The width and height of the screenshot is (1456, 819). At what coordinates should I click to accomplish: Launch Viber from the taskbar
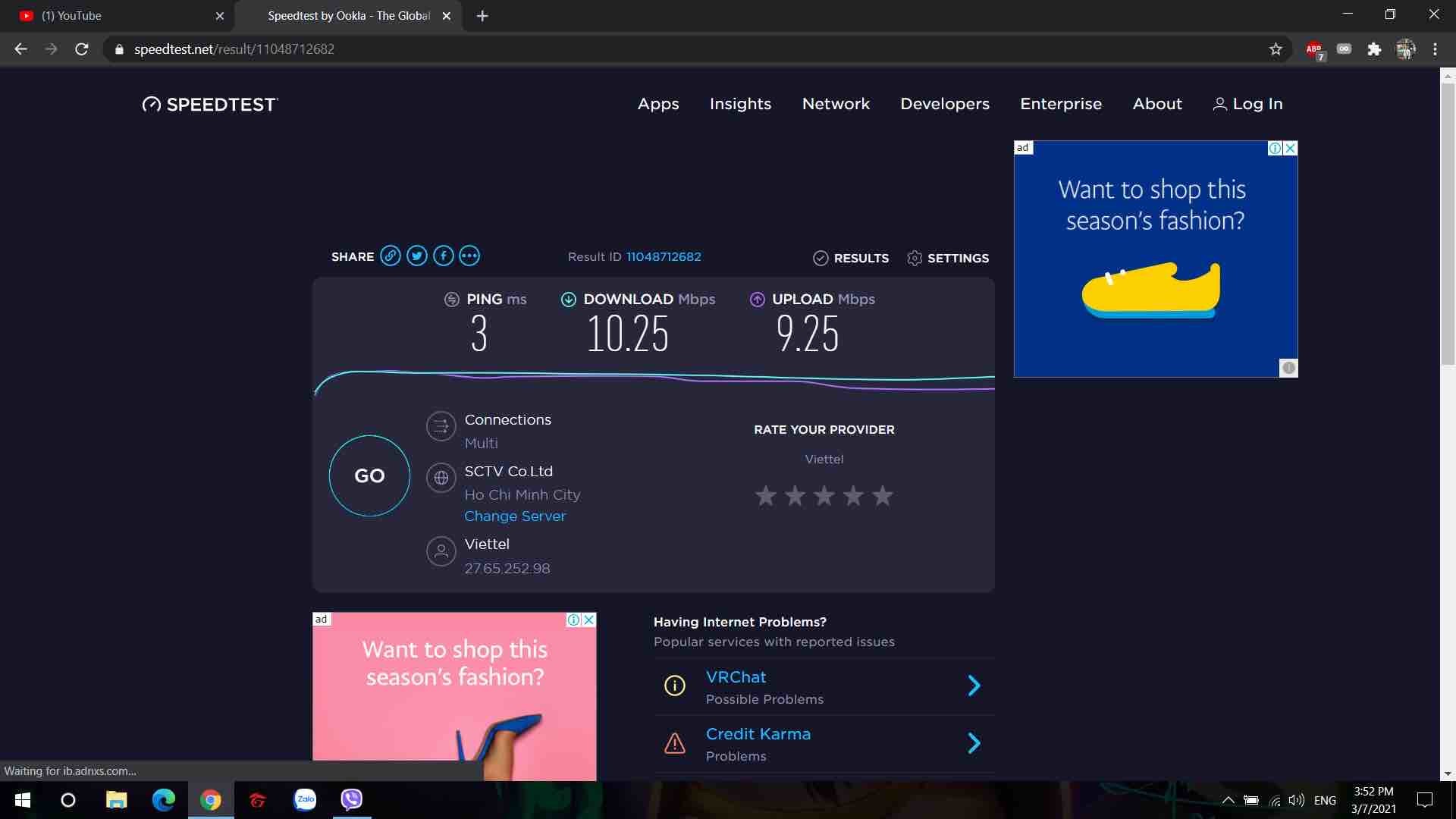pyautogui.click(x=351, y=799)
